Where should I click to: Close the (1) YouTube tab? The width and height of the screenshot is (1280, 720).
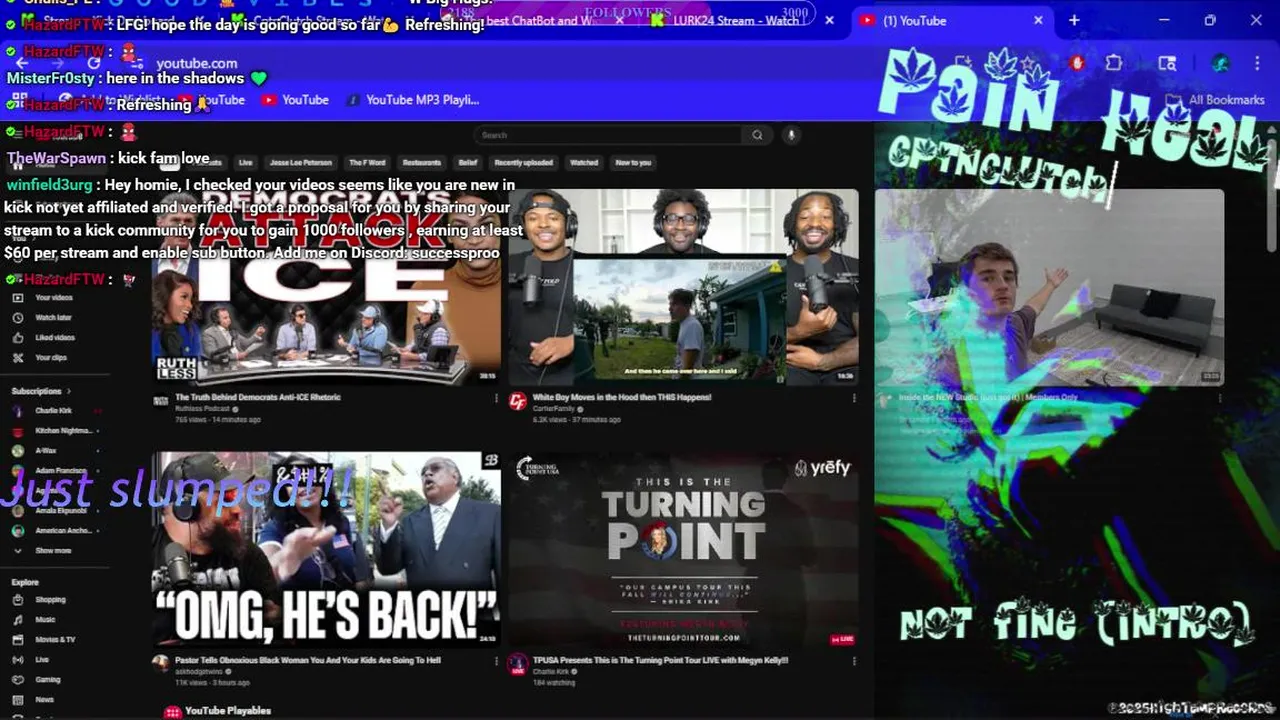1038,20
